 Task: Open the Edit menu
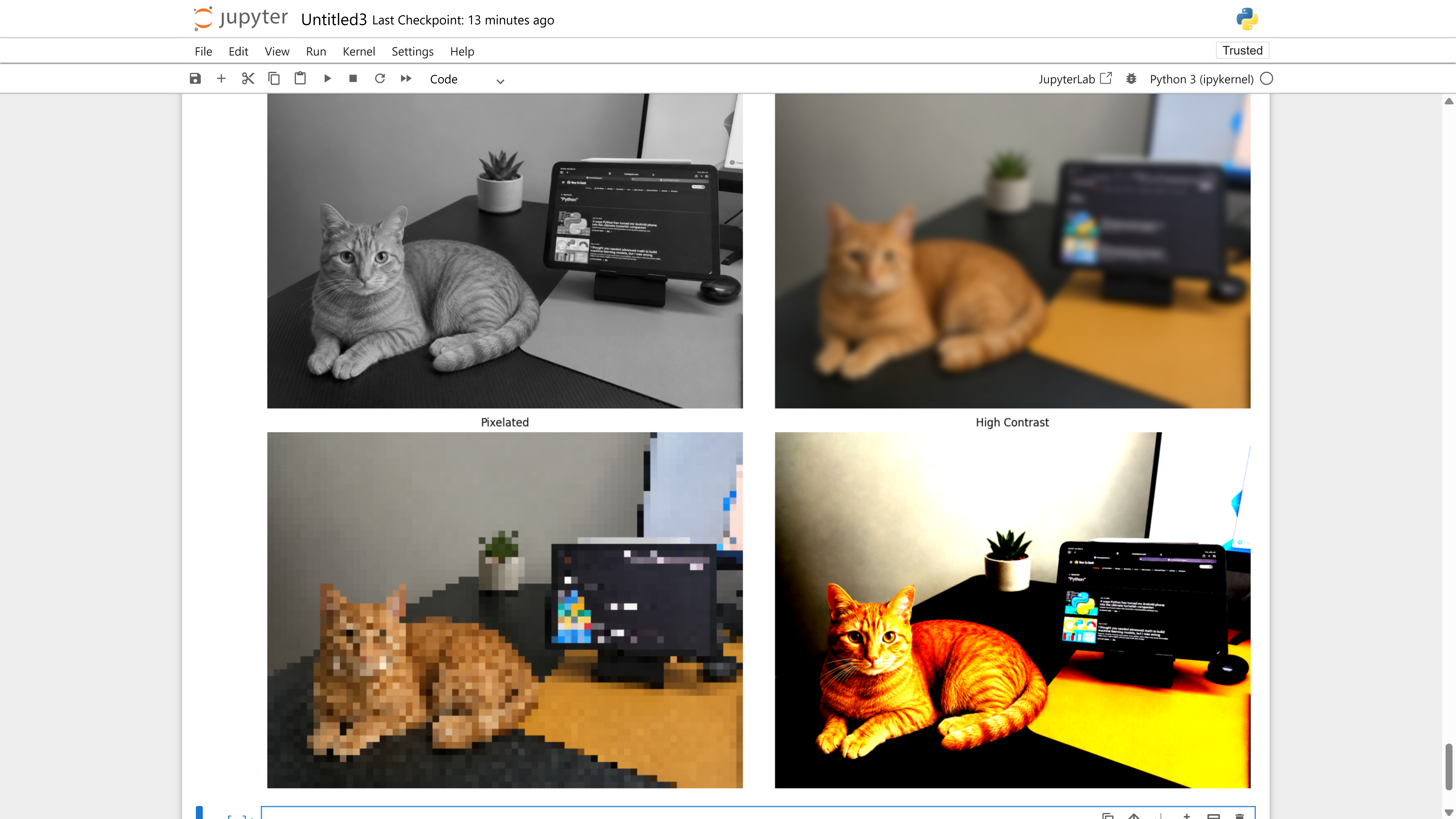(238, 51)
